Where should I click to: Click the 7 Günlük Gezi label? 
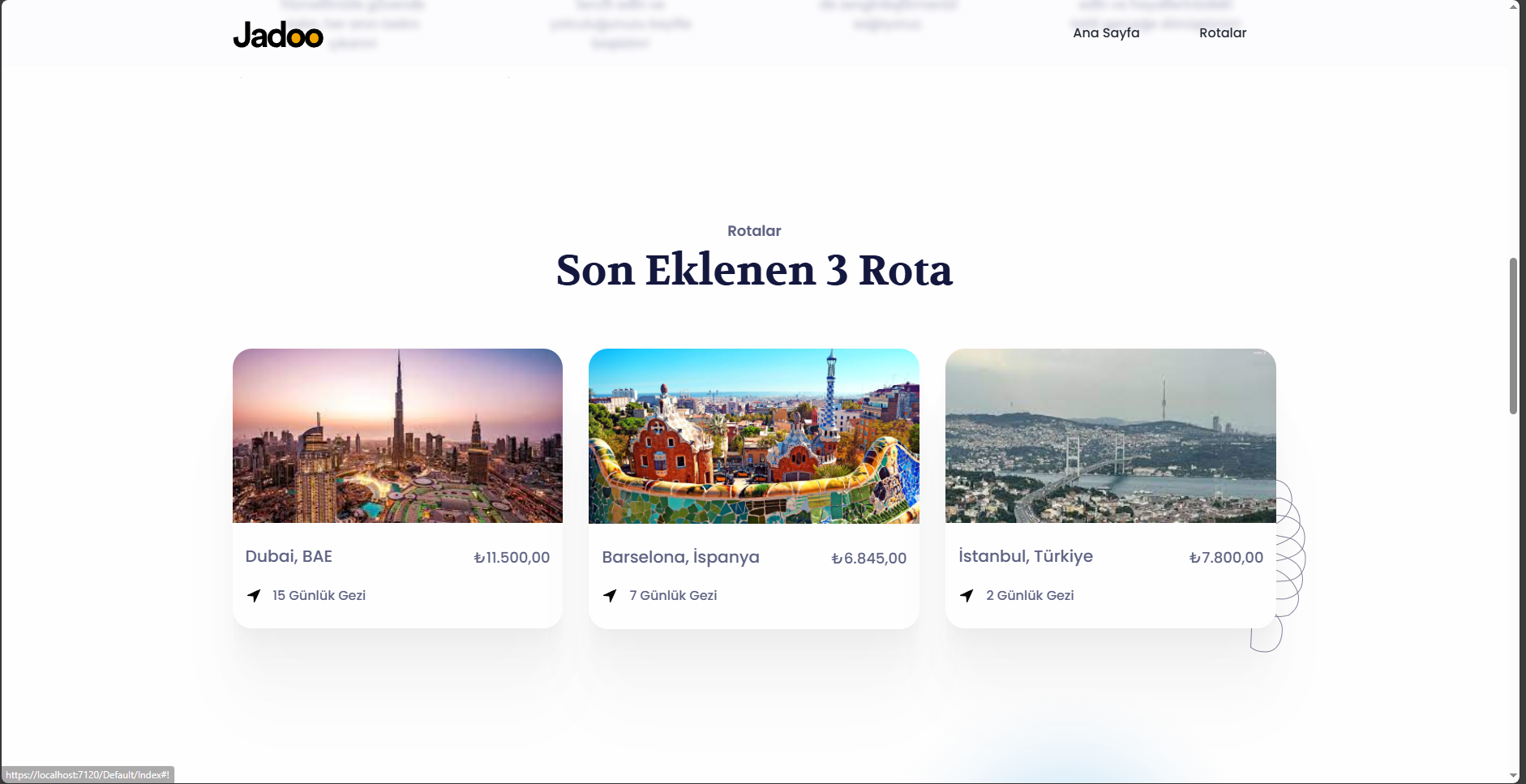click(673, 595)
